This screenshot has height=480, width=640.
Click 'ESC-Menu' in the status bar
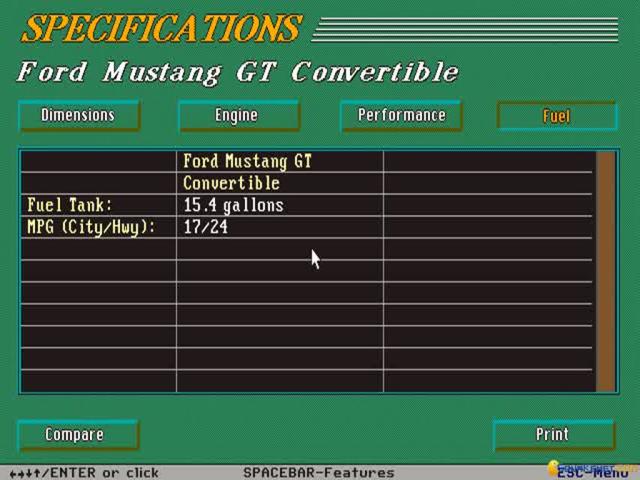tap(593, 473)
